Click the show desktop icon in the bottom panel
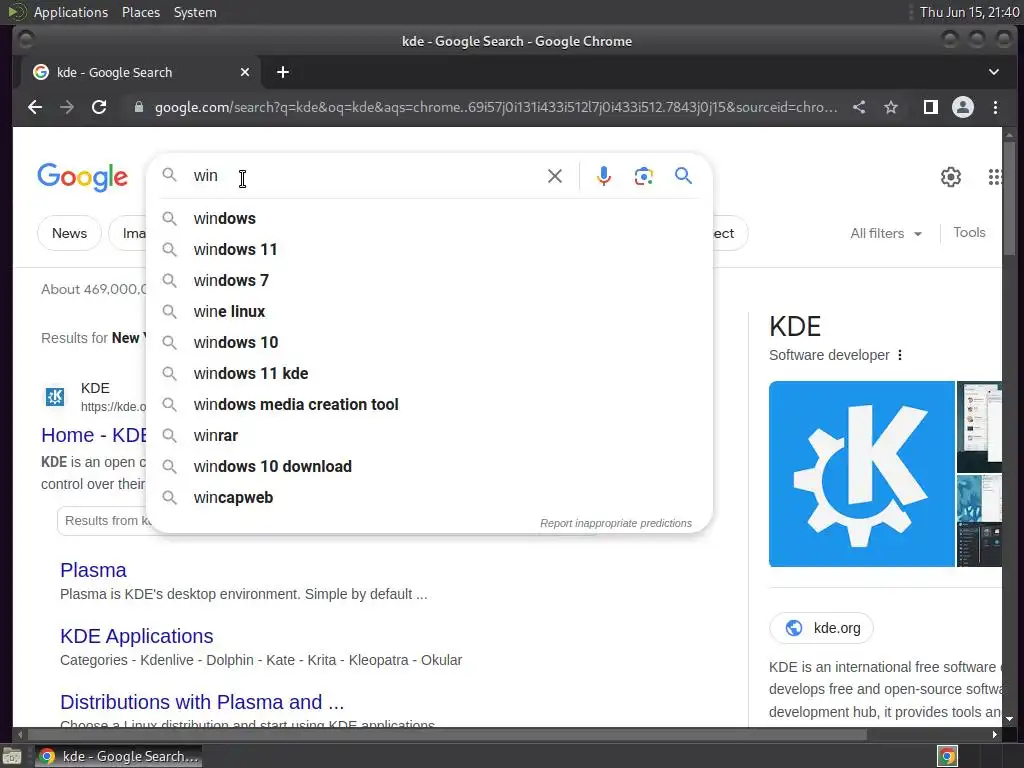Viewport: 1024px width, 768px height. coord(12,756)
